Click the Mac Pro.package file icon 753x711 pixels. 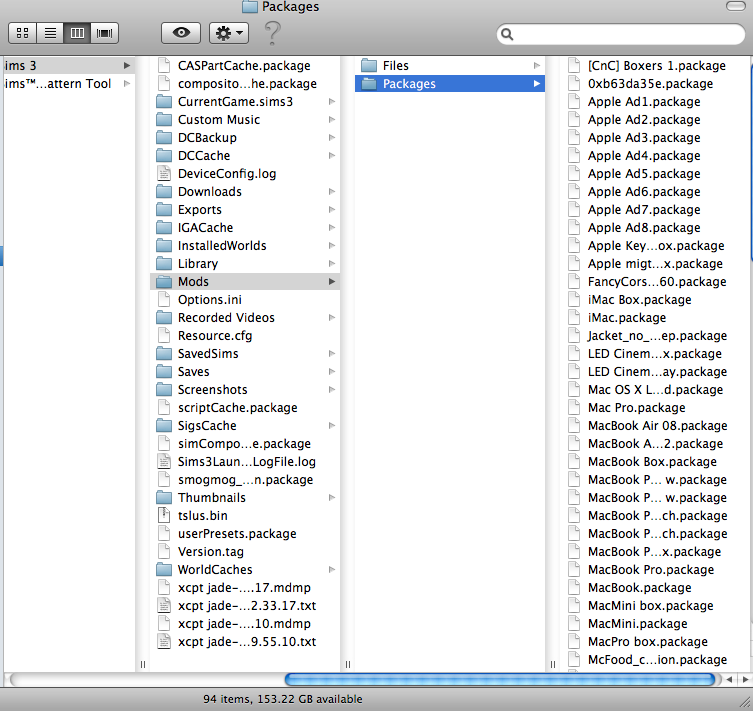pos(574,408)
